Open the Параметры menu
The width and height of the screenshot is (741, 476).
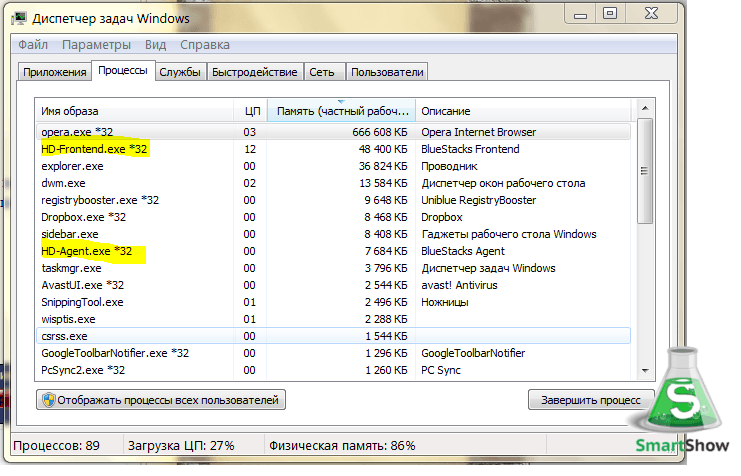pos(96,45)
